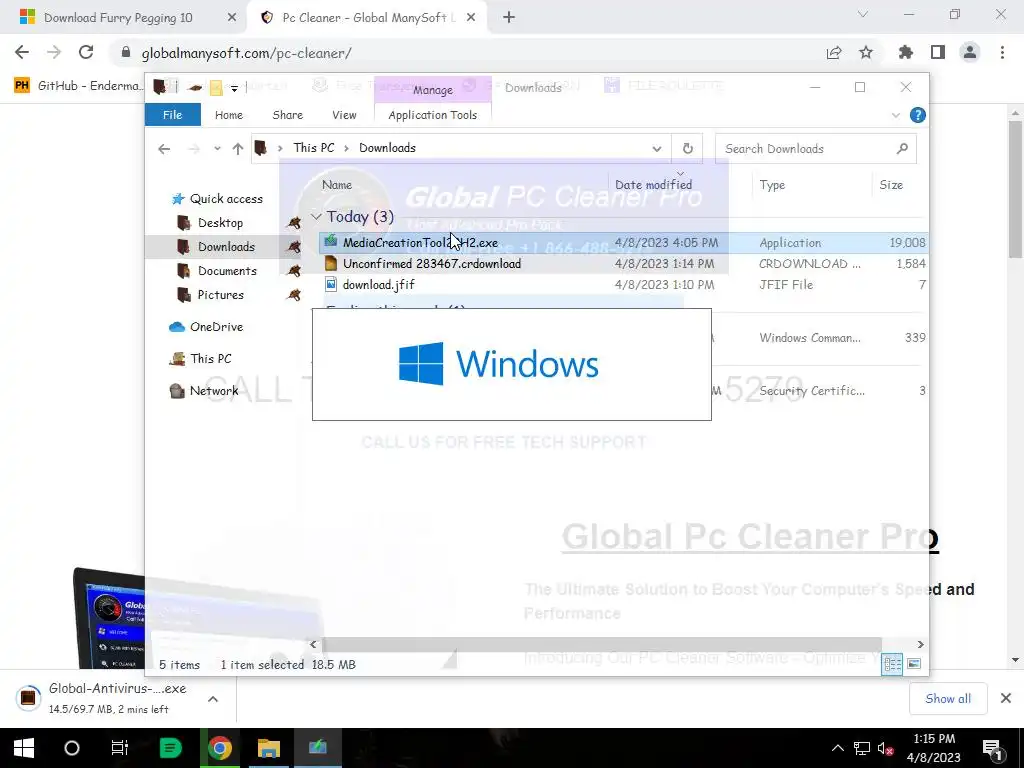Click the Chrome address bar URL

click(x=246, y=53)
